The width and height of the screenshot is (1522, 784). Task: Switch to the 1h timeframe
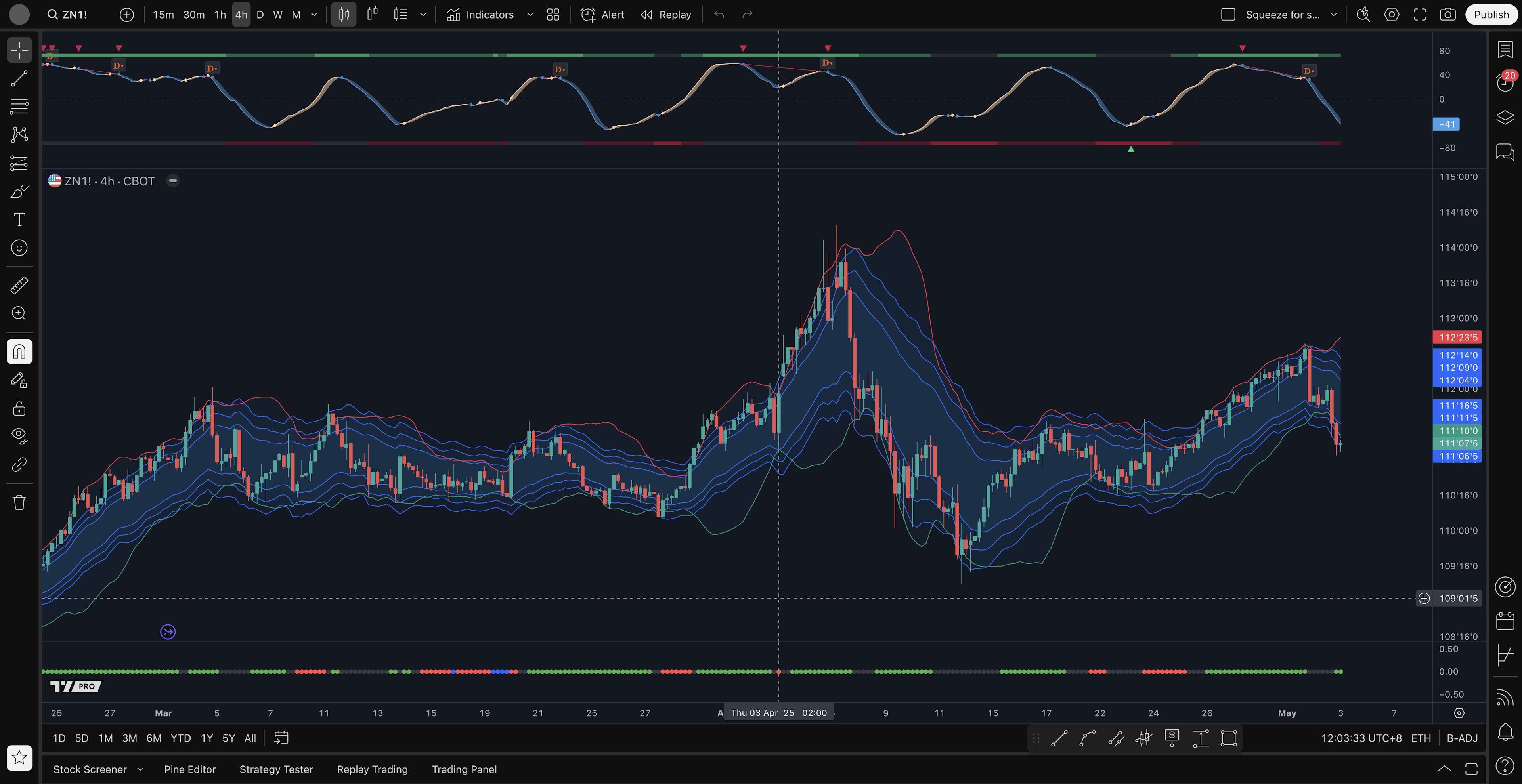click(x=220, y=15)
